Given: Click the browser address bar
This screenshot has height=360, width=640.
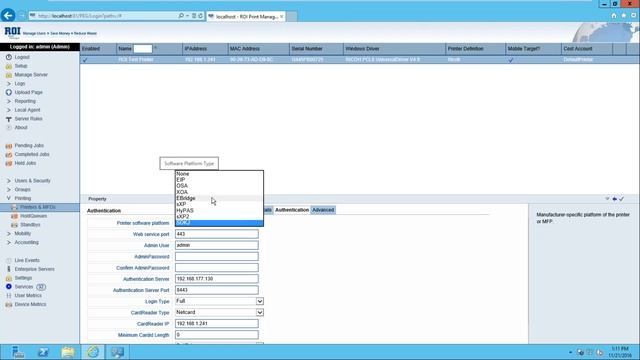Looking at the screenshot, I should 106,16.
